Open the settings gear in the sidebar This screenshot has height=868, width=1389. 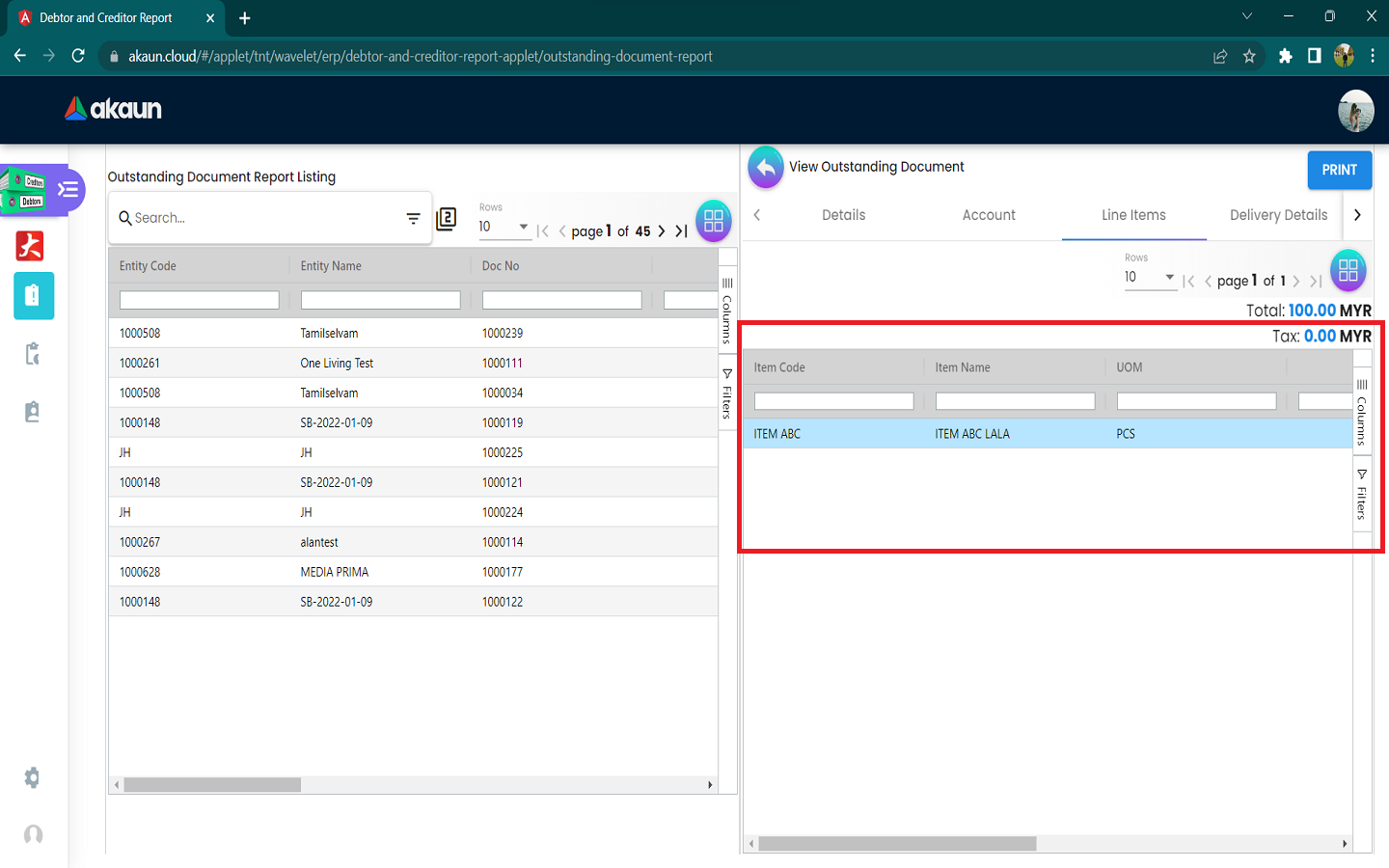[x=32, y=777]
